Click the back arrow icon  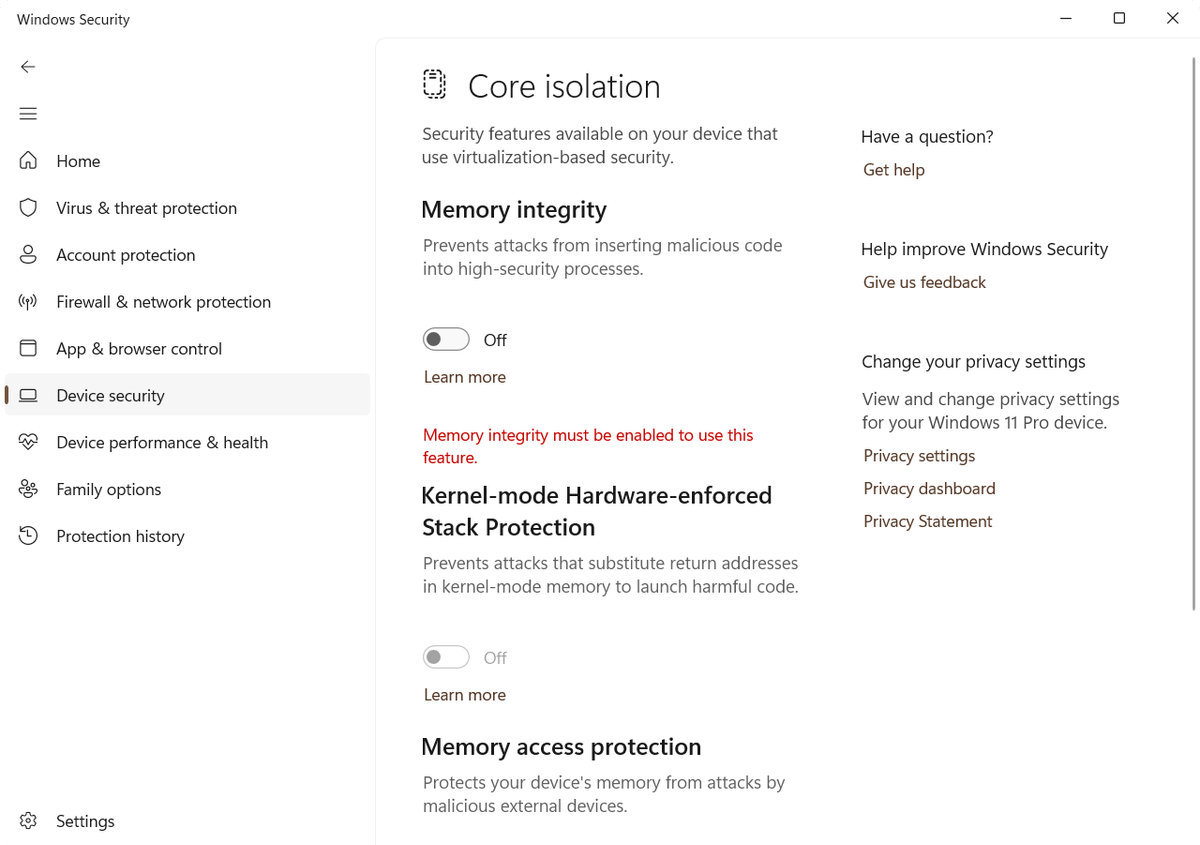point(28,67)
